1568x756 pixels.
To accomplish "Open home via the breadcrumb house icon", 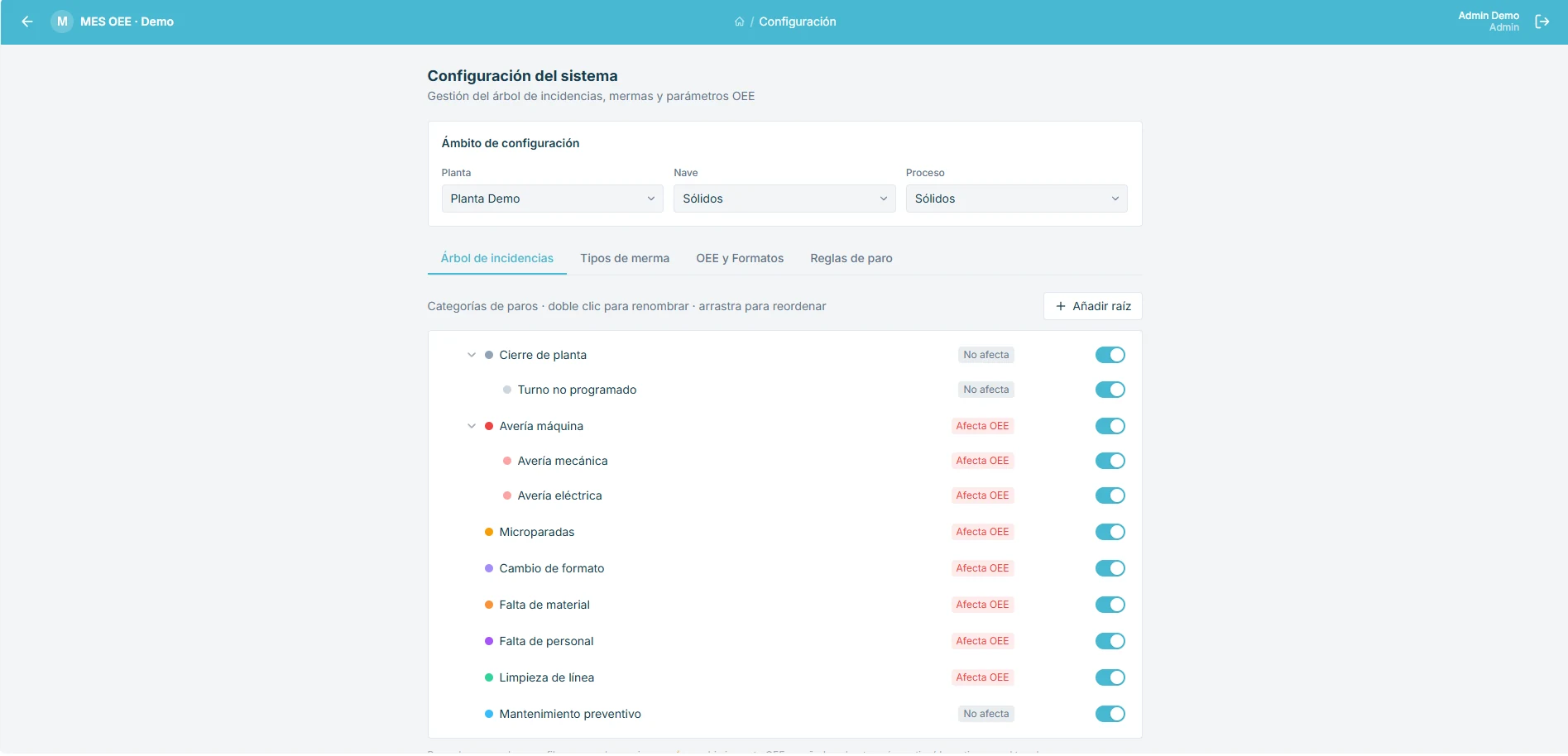I will [x=739, y=22].
